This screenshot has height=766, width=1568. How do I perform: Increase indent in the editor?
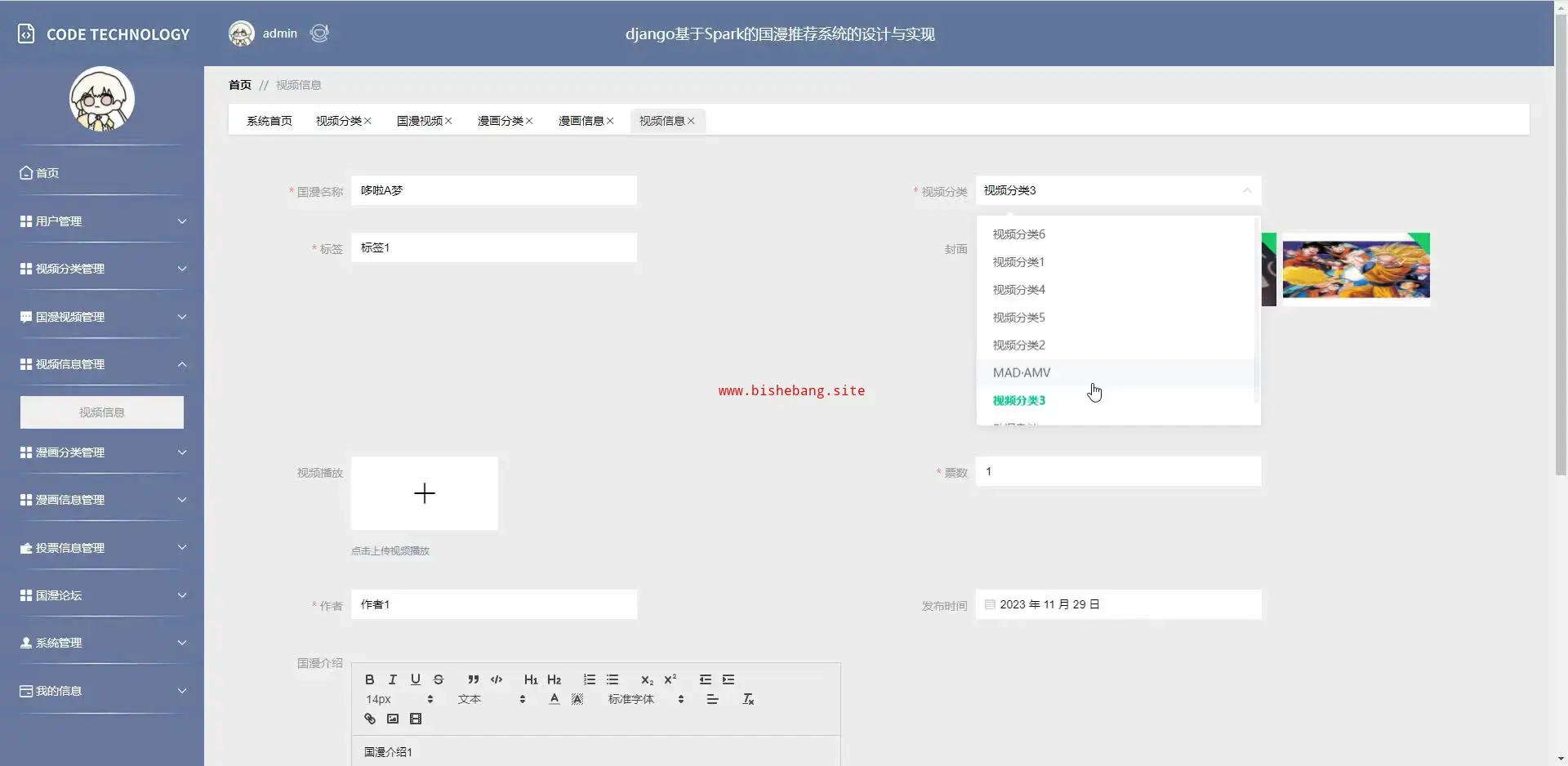point(728,679)
